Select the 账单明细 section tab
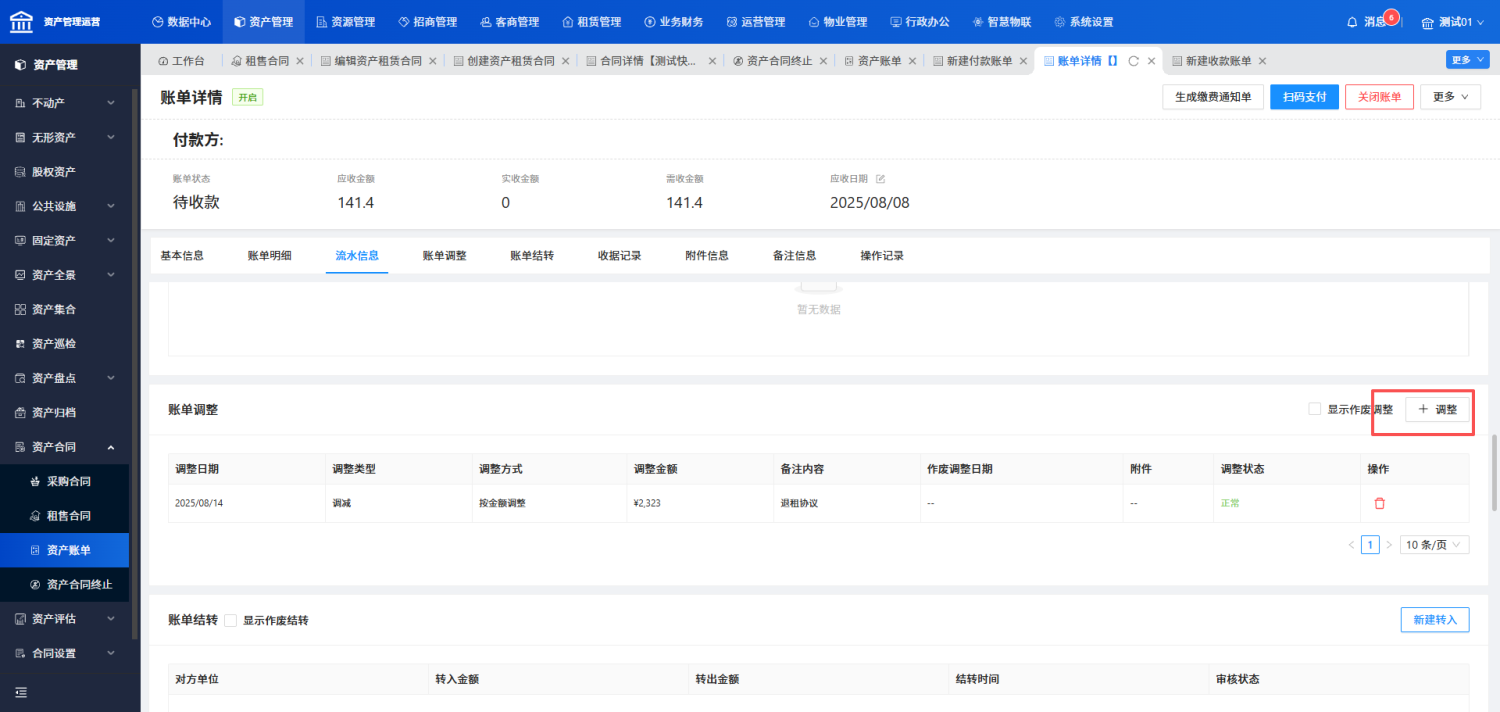Image resolution: width=1500 pixels, height=712 pixels. (270, 256)
